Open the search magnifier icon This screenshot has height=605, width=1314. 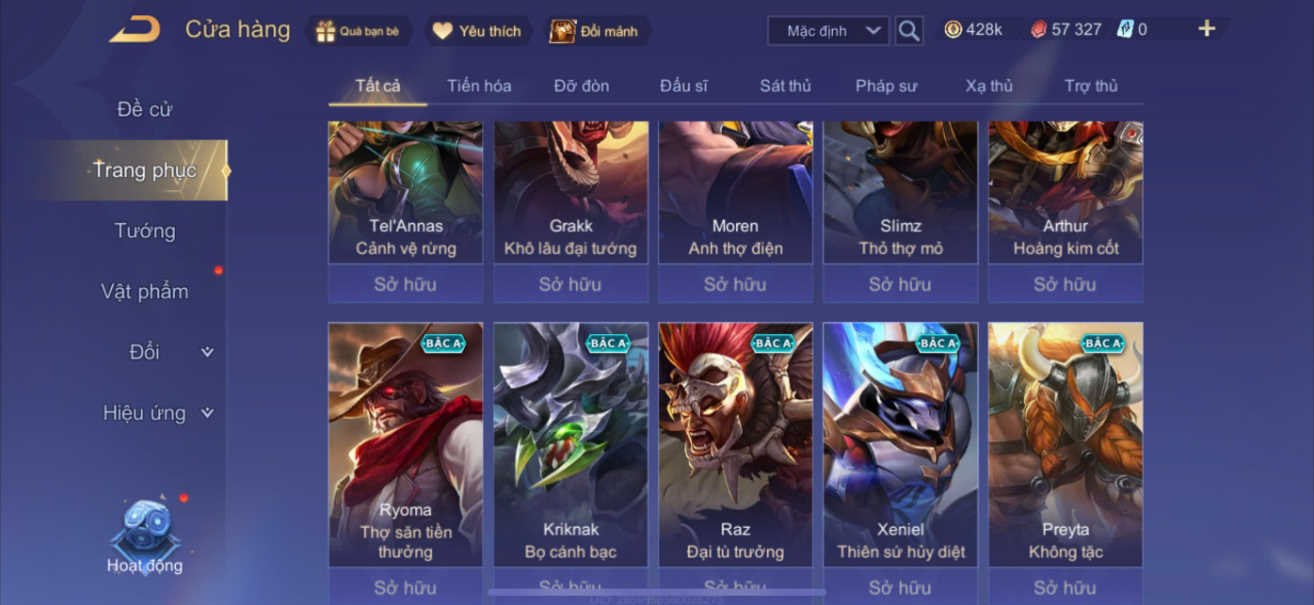908,31
